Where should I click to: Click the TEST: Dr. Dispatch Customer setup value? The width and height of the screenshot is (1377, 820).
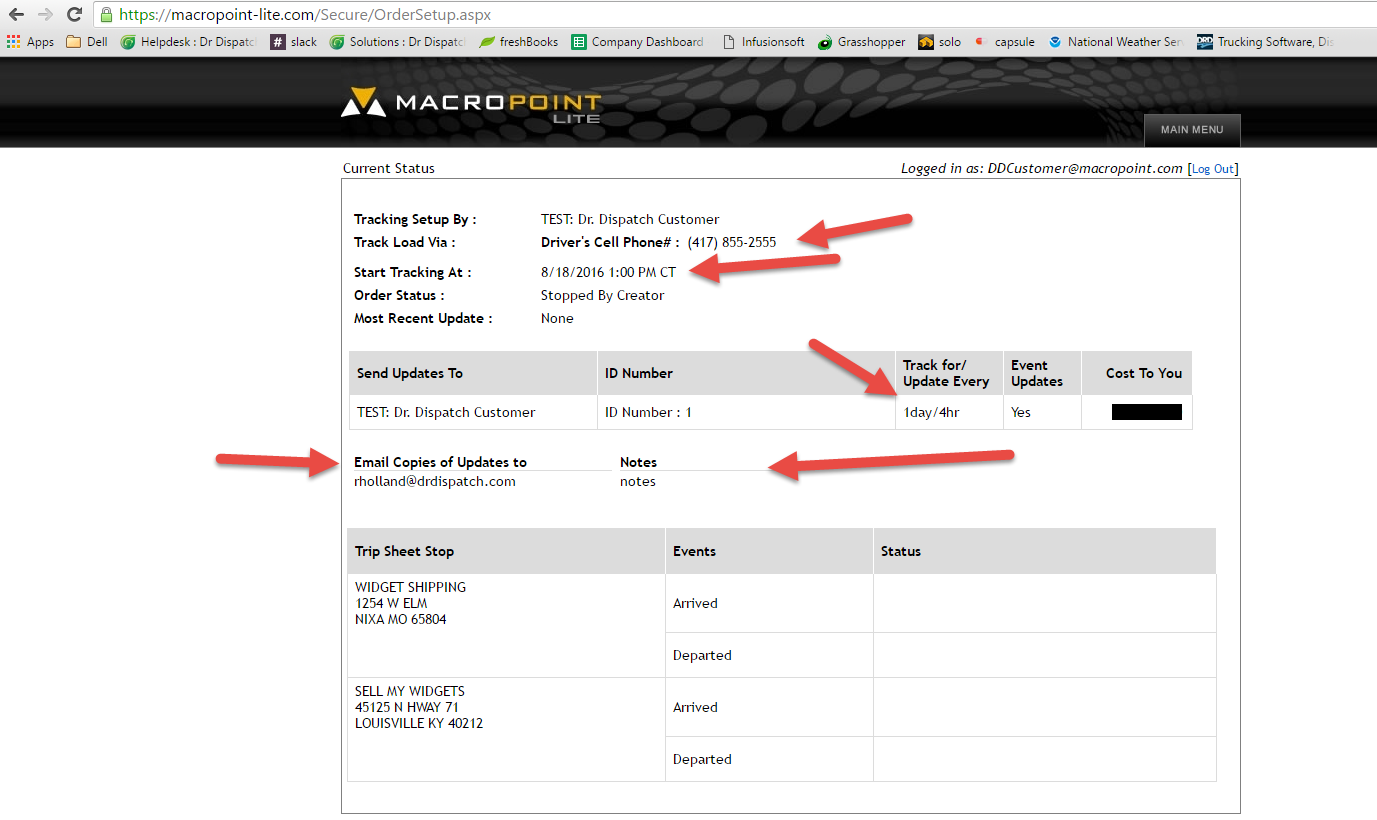coord(630,219)
